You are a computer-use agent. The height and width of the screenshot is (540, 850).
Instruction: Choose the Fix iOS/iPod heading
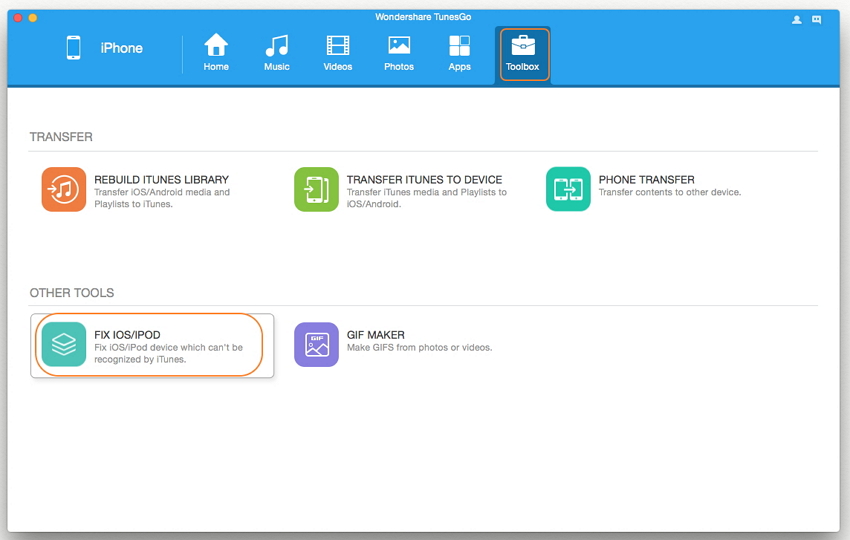tap(127, 335)
